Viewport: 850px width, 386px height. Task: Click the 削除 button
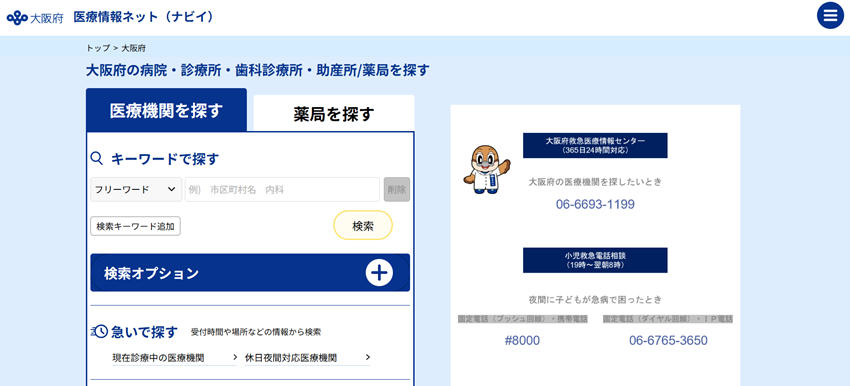click(397, 190)
